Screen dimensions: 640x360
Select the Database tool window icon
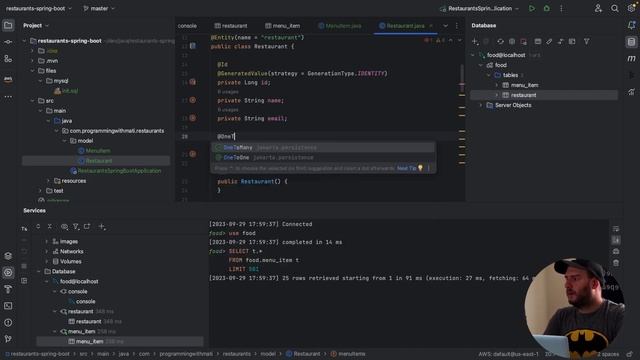point(631,42)
